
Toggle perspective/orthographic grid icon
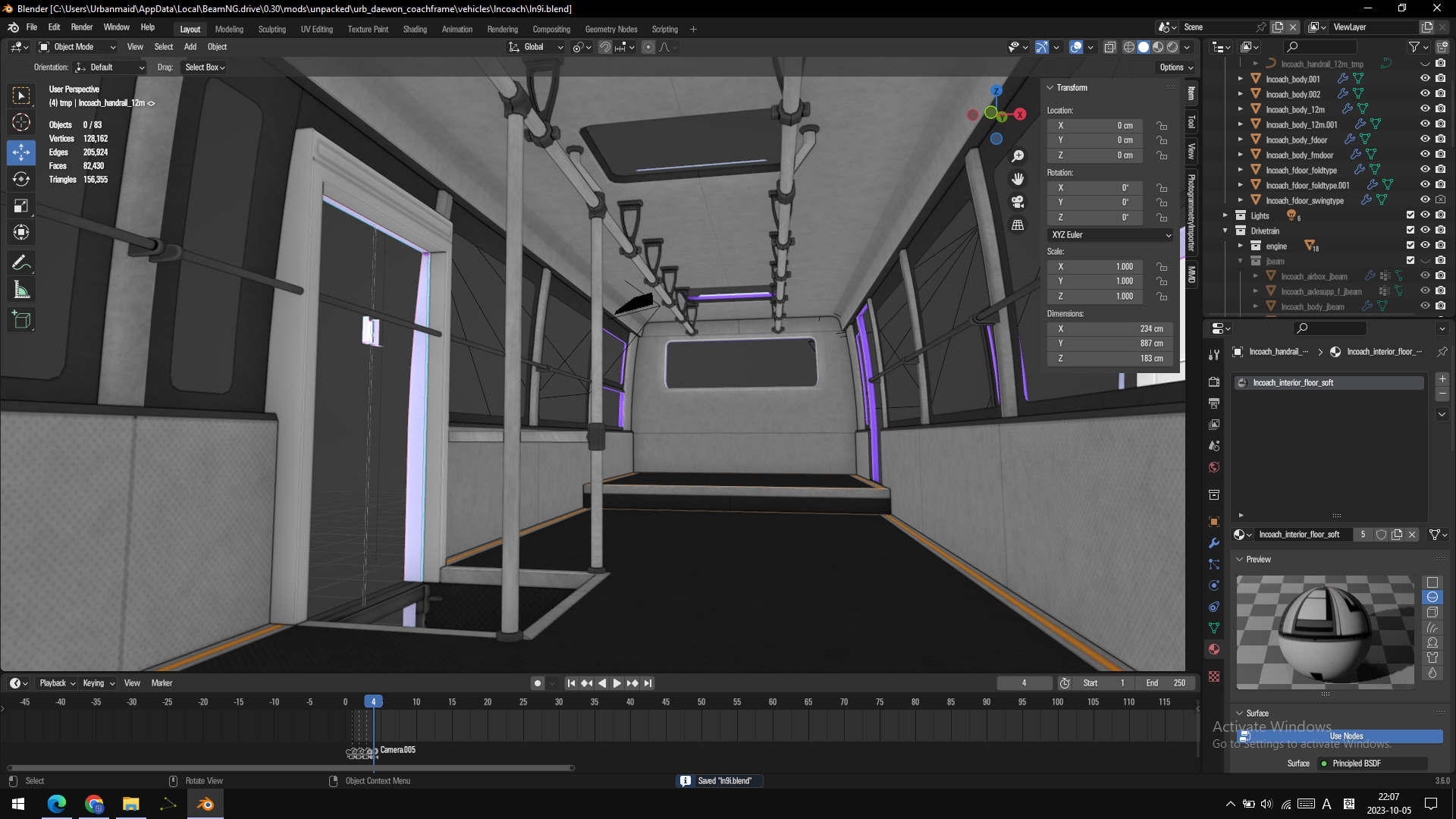(x=1018, y=224)
